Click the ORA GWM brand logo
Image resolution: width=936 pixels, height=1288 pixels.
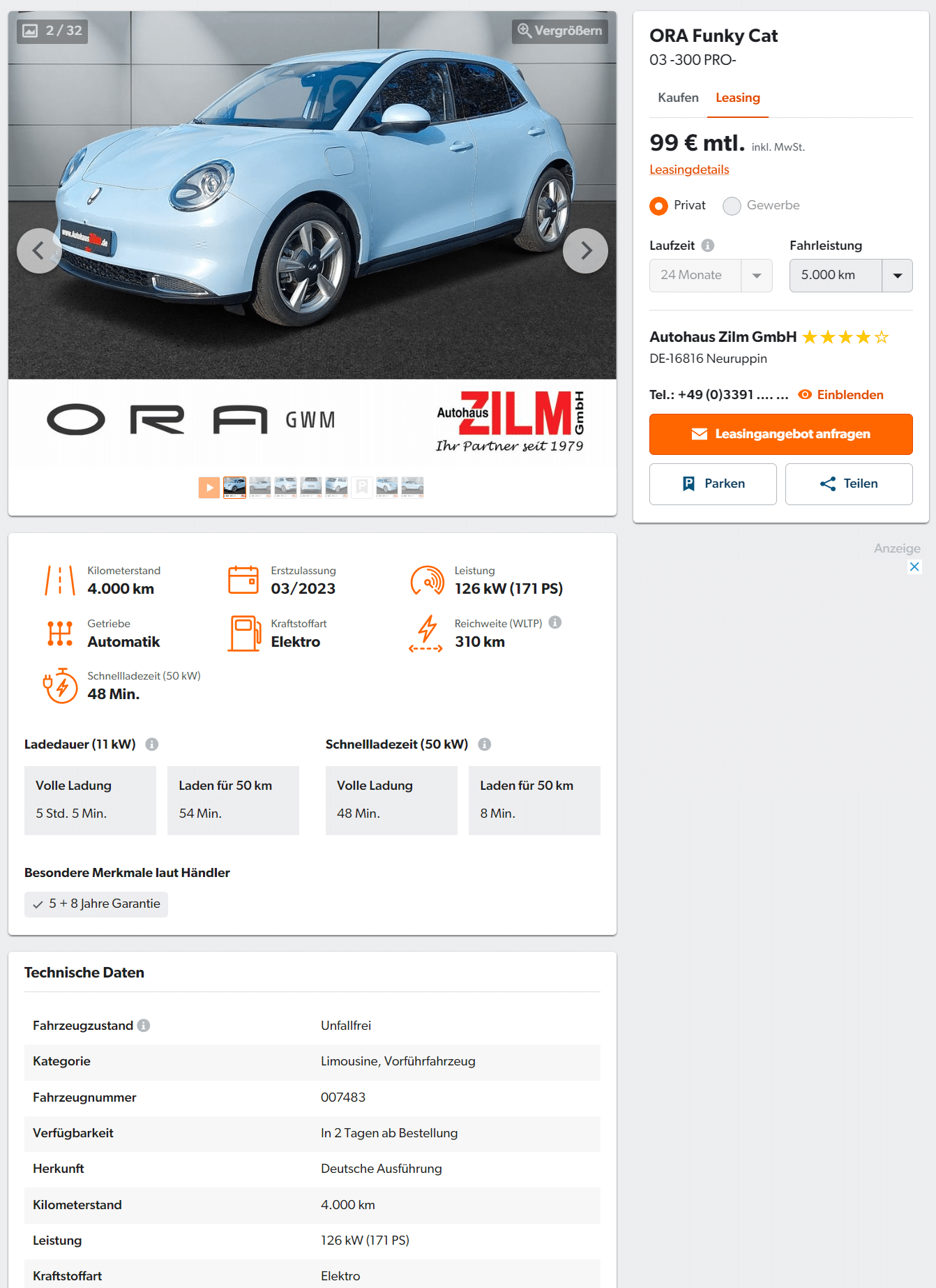click(x=191, y=420)
